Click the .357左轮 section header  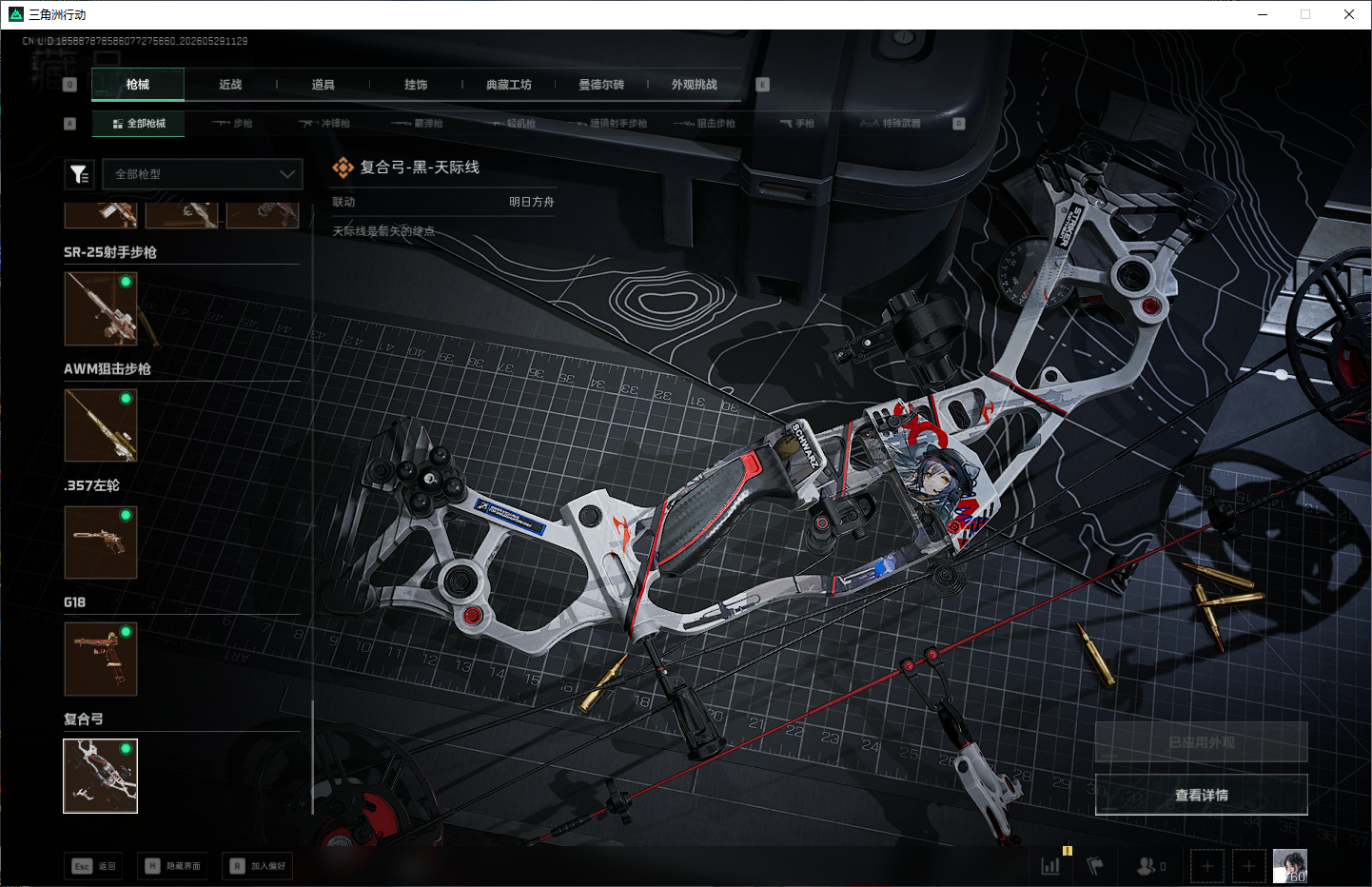pos(92,485)
